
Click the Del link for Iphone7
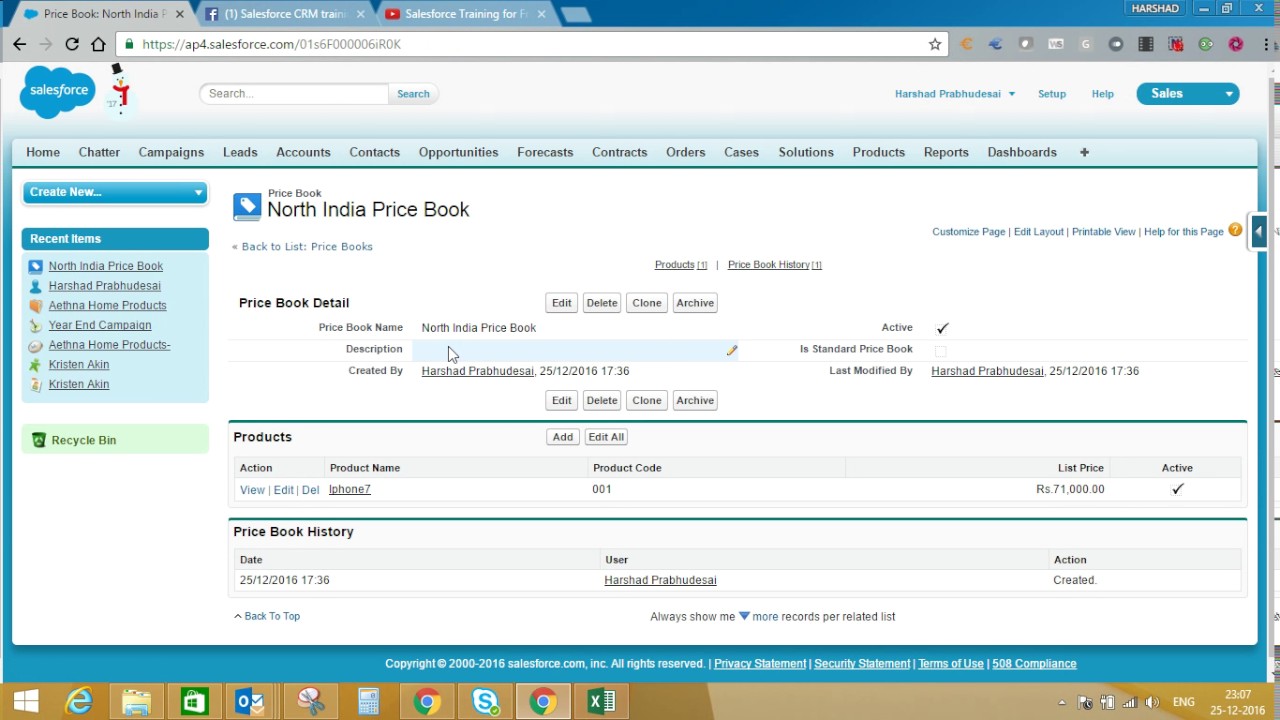[x=311, y=490]
